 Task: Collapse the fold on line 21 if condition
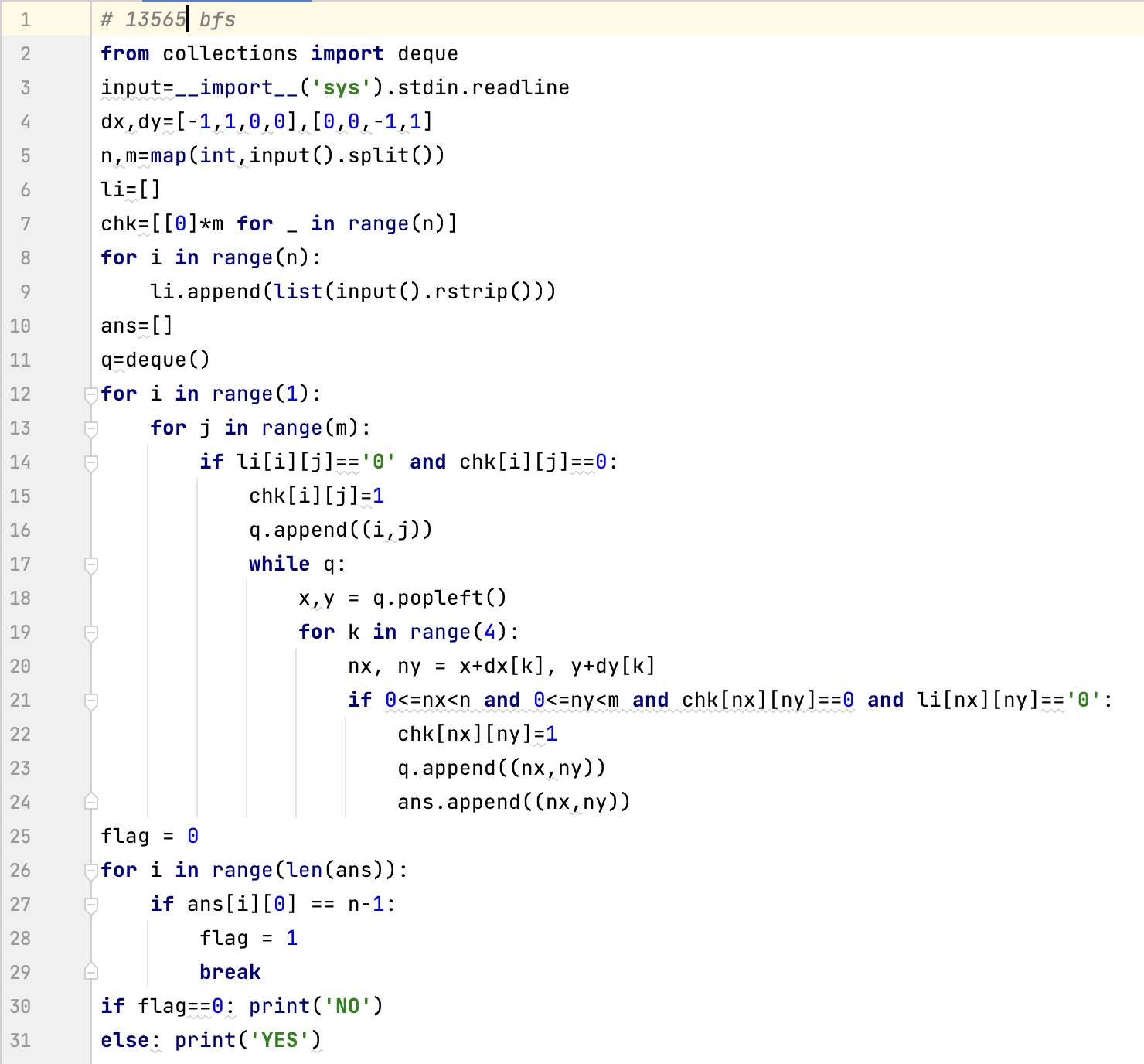91,701
